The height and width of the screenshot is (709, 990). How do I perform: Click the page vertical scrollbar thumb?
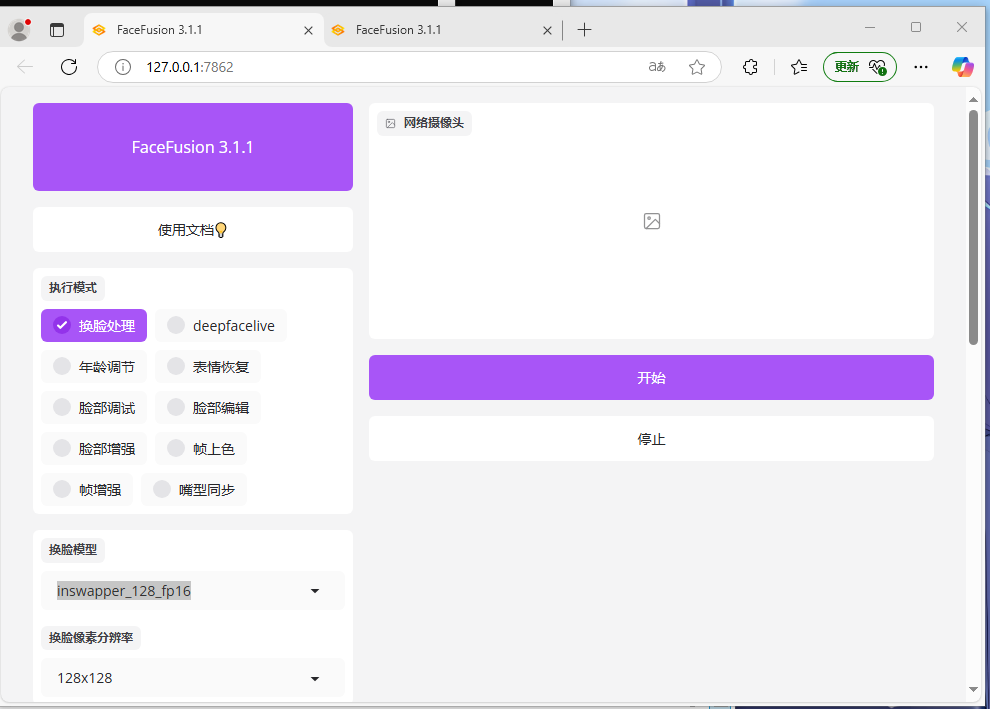(x=973, y=227)
